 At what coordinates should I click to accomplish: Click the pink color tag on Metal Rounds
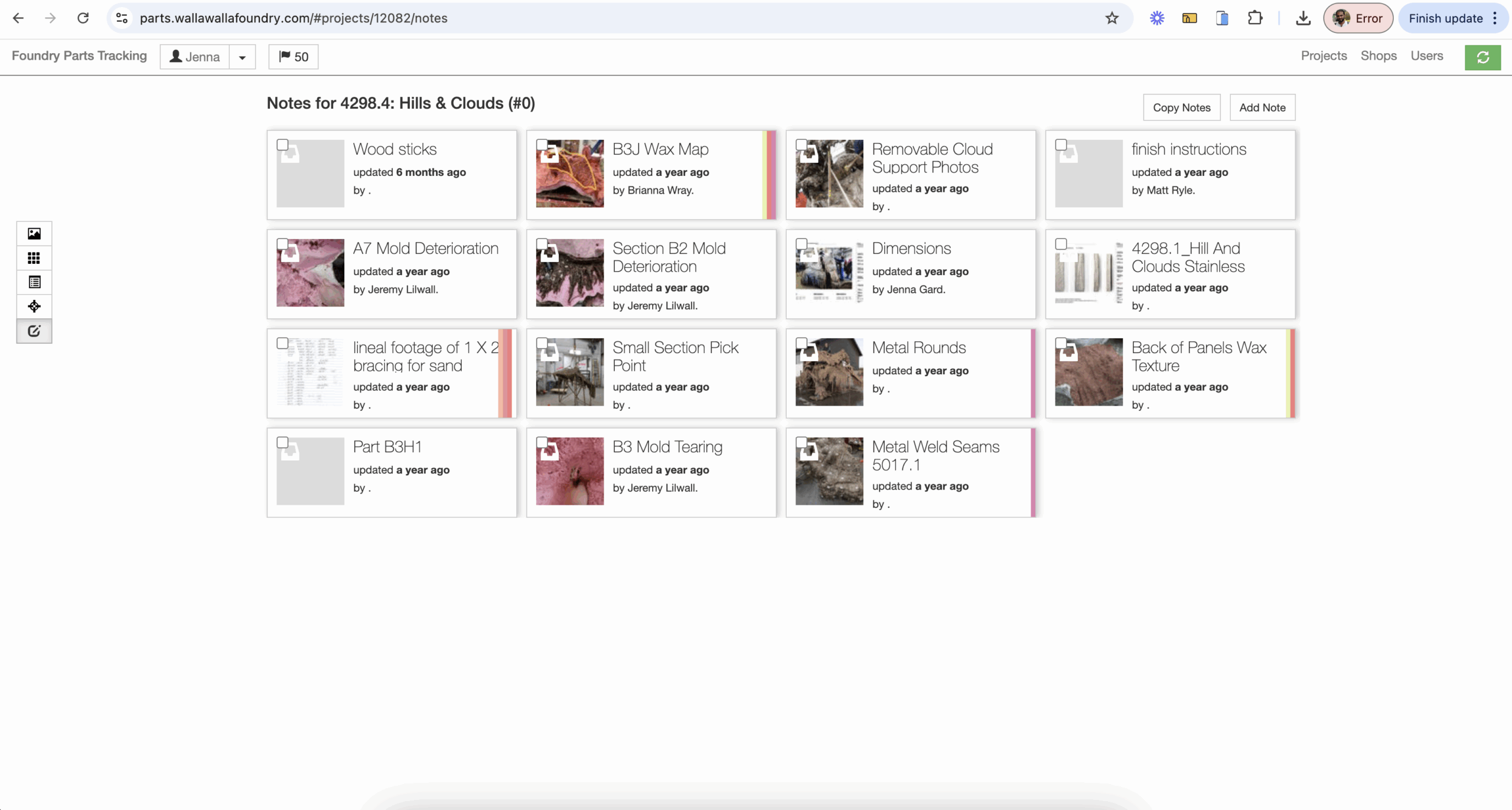click(x=1033, y=373)
